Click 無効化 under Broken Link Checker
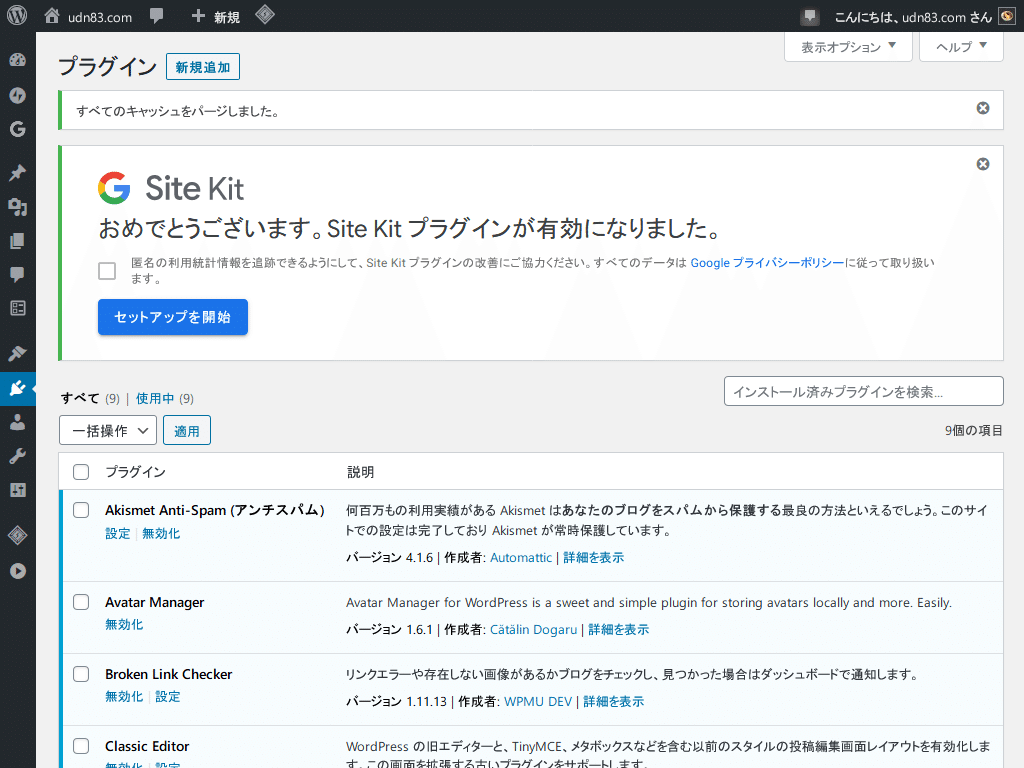 pos(124,696)
